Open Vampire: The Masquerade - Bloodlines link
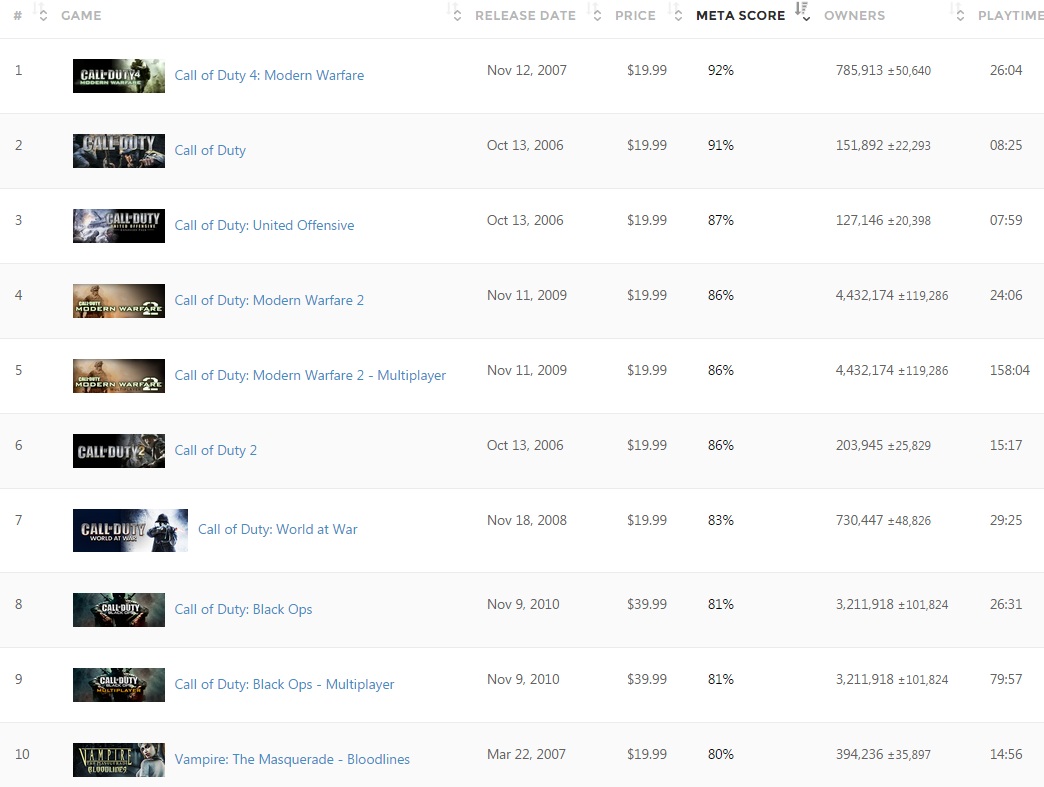 click(292, 760)
